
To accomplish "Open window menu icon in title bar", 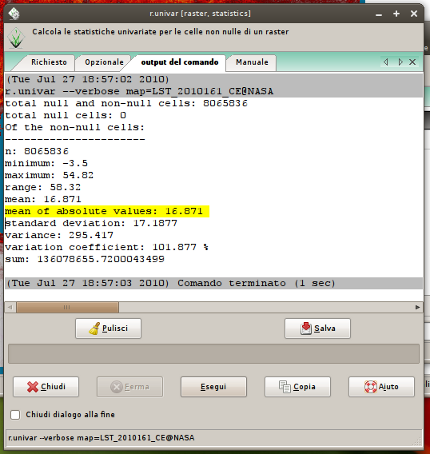I will click(14, 14).
